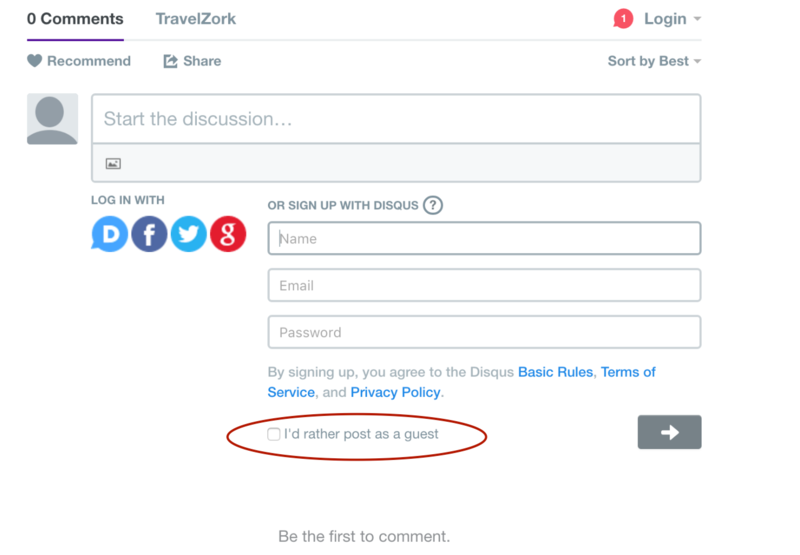
Task: Switch to the 0 Comments tab
Action: pos(75,19)
